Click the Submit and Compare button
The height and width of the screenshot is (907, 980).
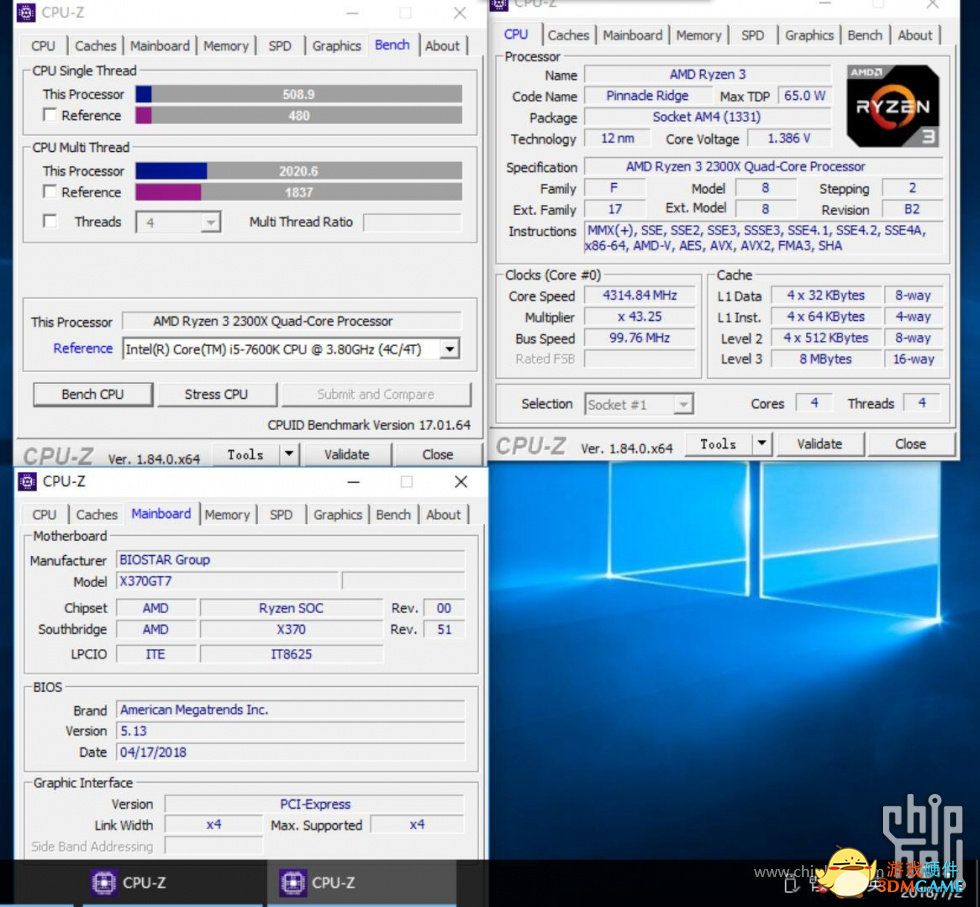[x=376, y=394]
